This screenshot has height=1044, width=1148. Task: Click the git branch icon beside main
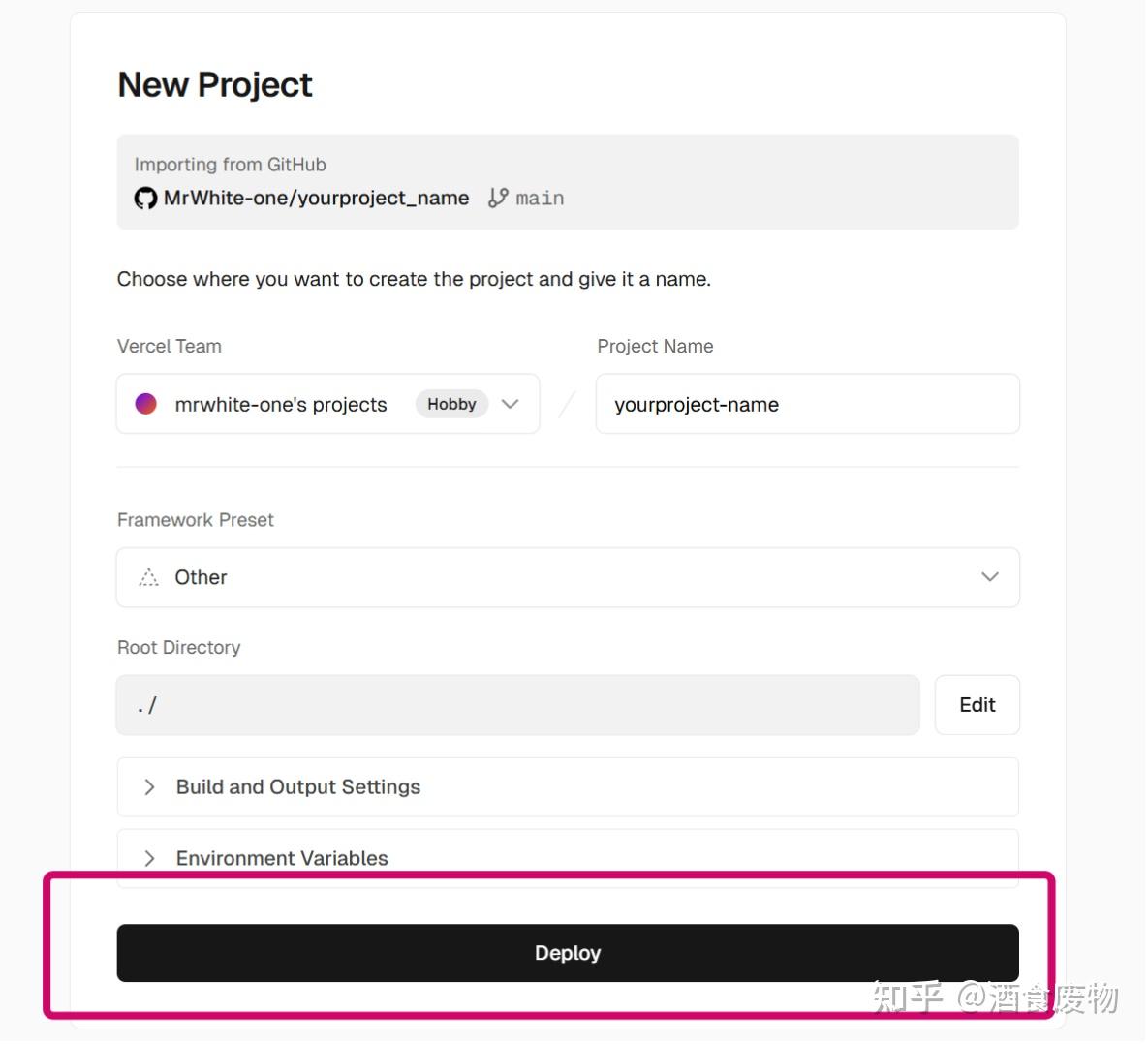[x=497, y=198]
